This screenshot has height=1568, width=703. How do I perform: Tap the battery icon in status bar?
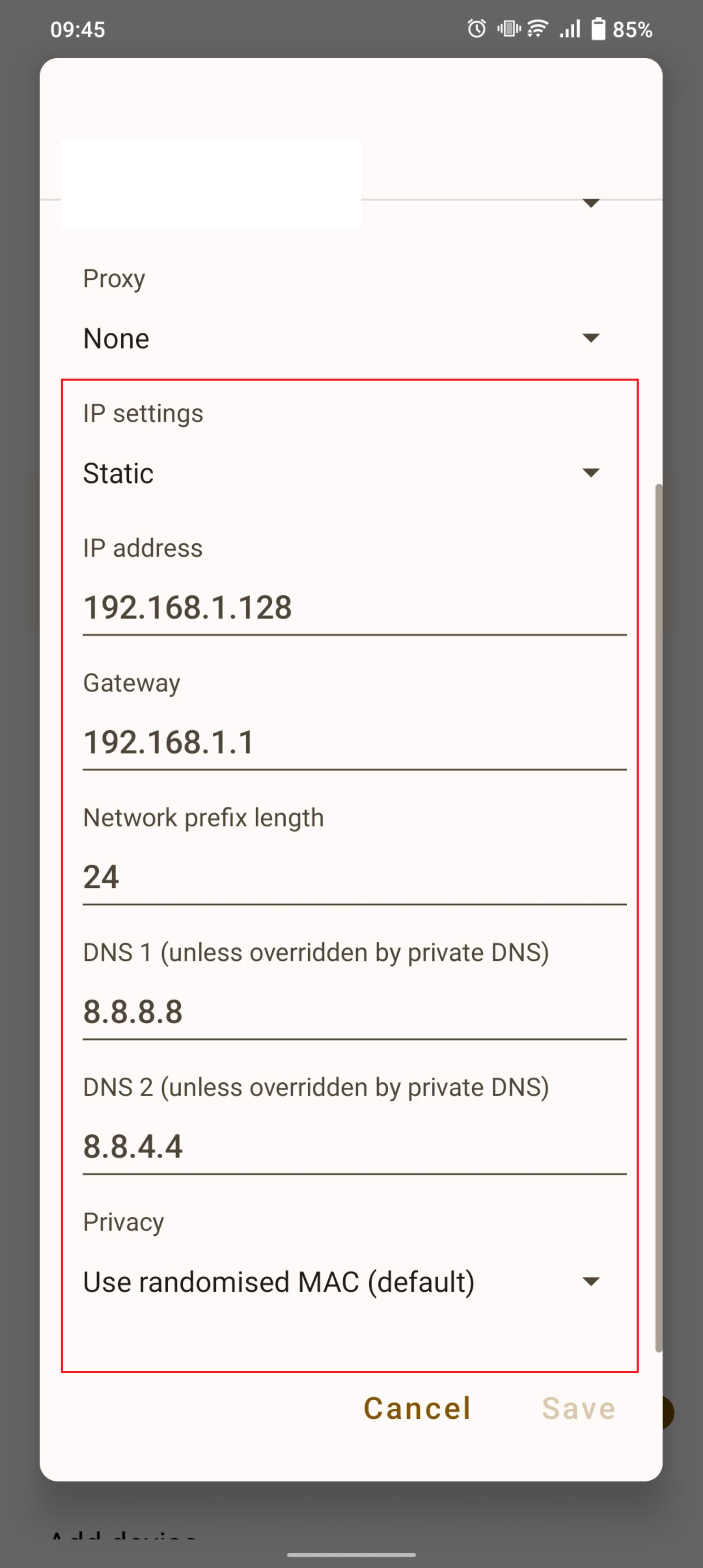[x=598, y=29]
